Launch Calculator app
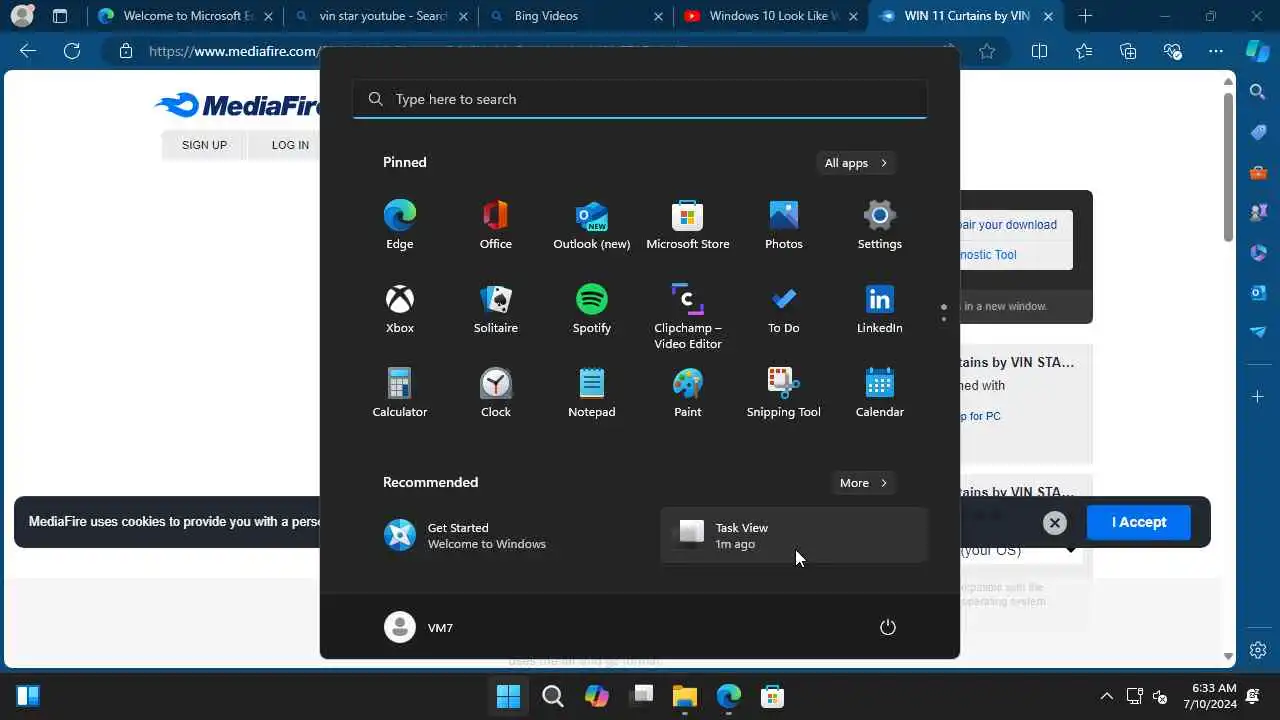 (399, 392)
